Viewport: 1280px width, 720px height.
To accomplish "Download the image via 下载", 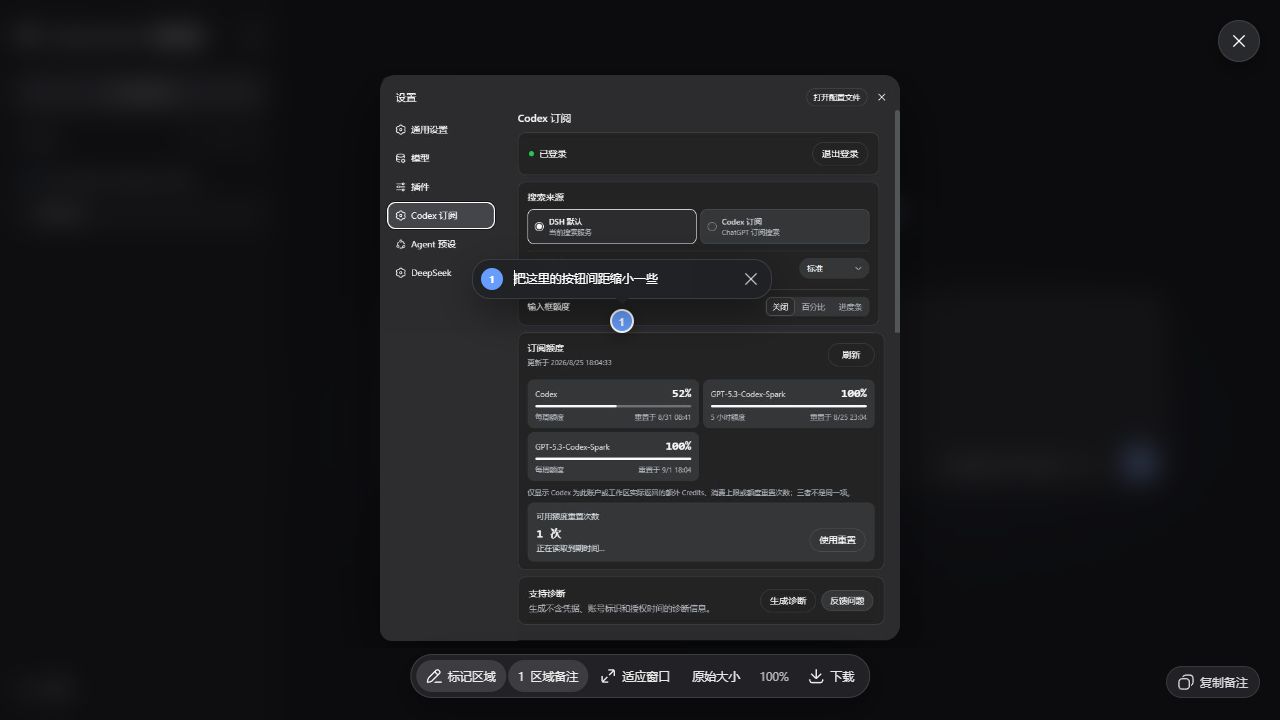I will (x=831, y=676).
